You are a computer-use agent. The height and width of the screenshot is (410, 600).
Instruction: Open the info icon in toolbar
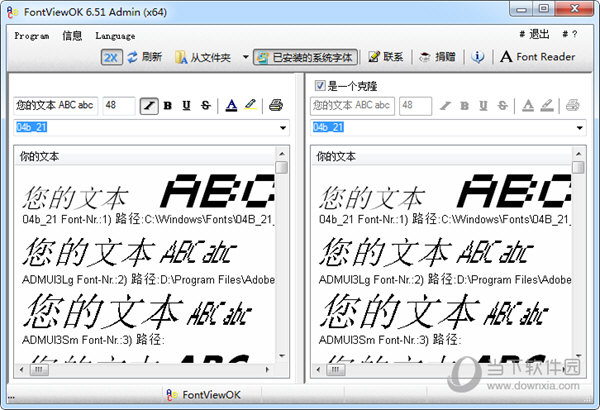click(477, 57)
